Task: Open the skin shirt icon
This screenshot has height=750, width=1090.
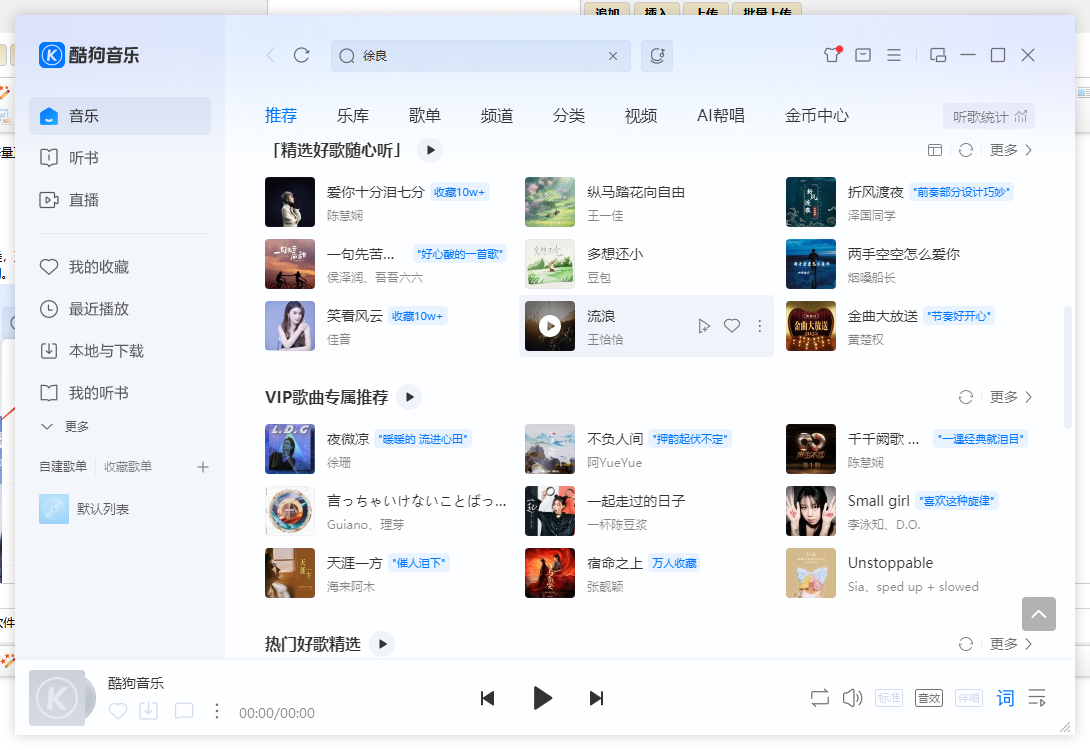Action: click(x=832, y=54)
